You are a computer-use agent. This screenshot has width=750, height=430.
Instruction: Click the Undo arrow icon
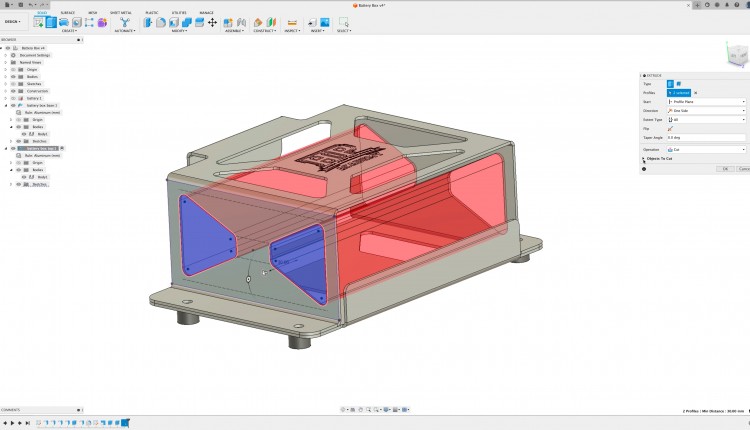(x=31, y=5)
